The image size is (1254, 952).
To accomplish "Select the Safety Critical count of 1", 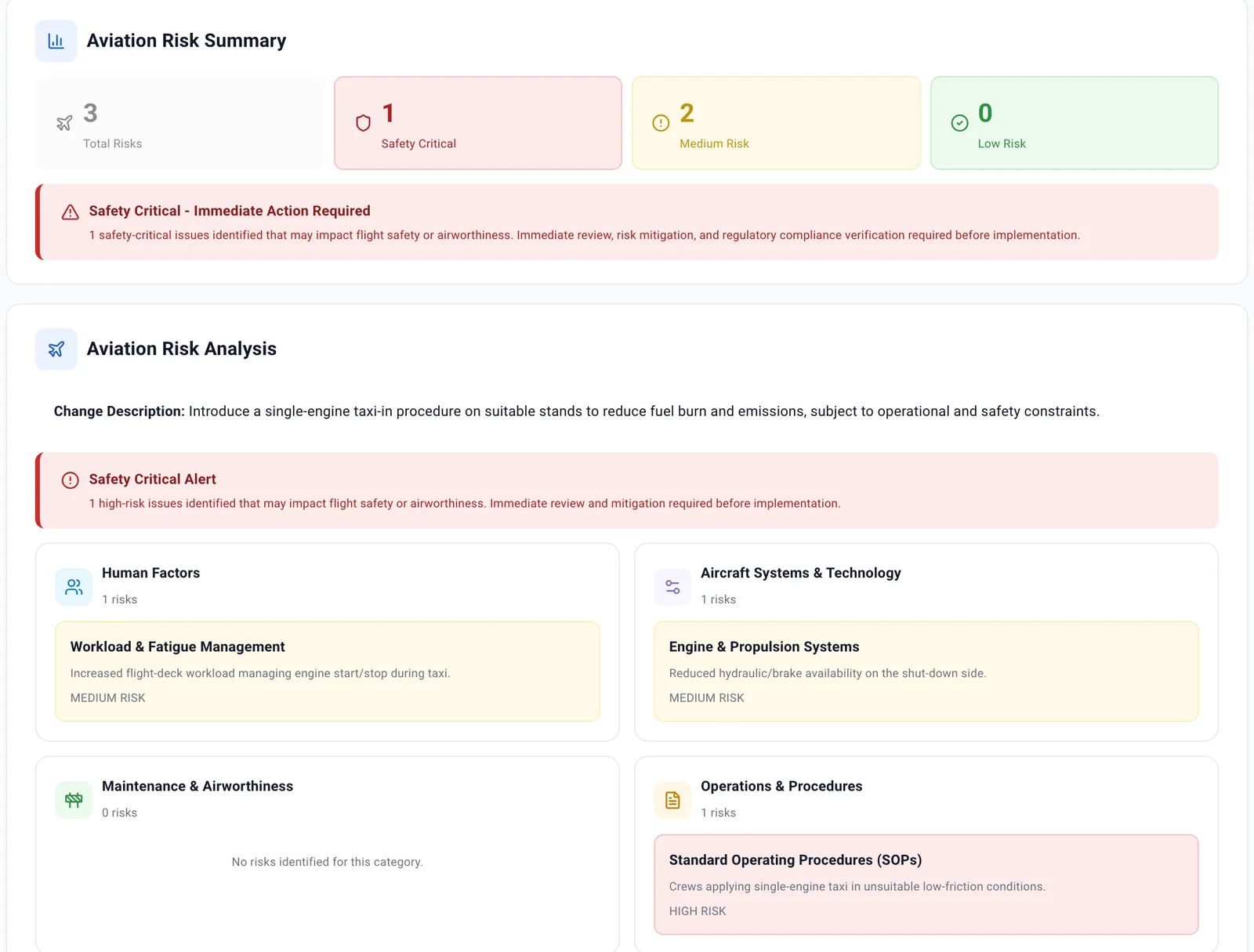I will [388, 114].
